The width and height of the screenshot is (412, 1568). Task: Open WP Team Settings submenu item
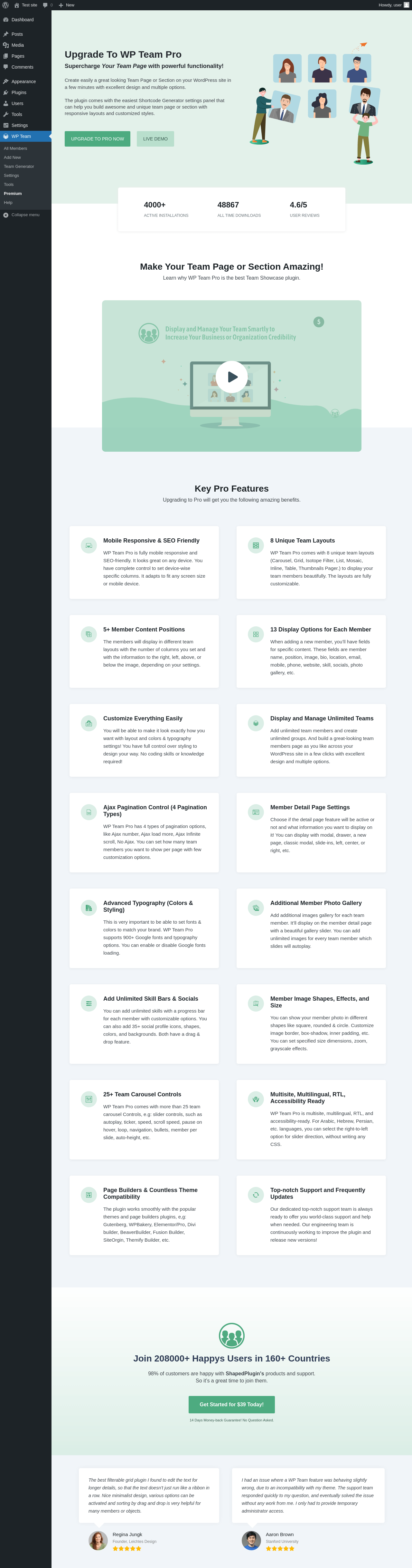point(12,175)
